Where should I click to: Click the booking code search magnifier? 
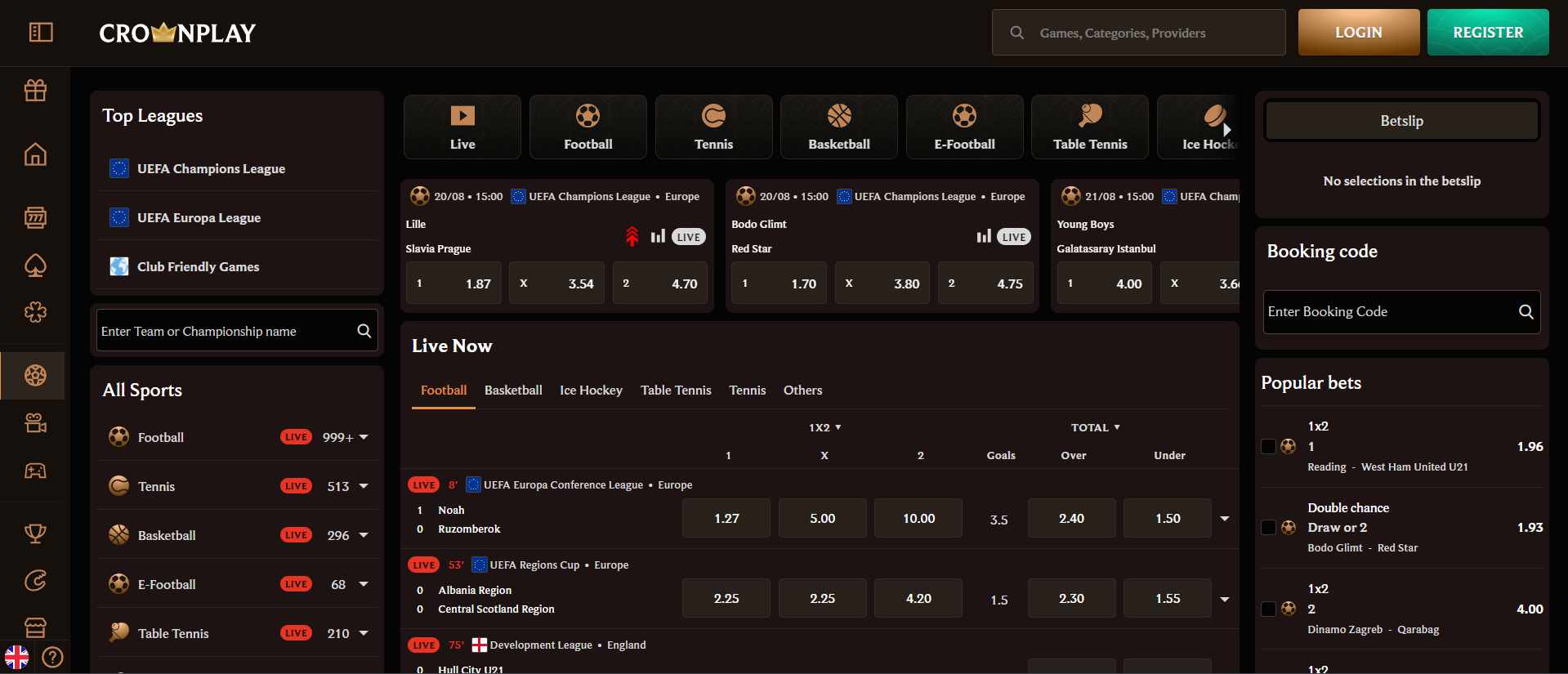(1526, 311)
